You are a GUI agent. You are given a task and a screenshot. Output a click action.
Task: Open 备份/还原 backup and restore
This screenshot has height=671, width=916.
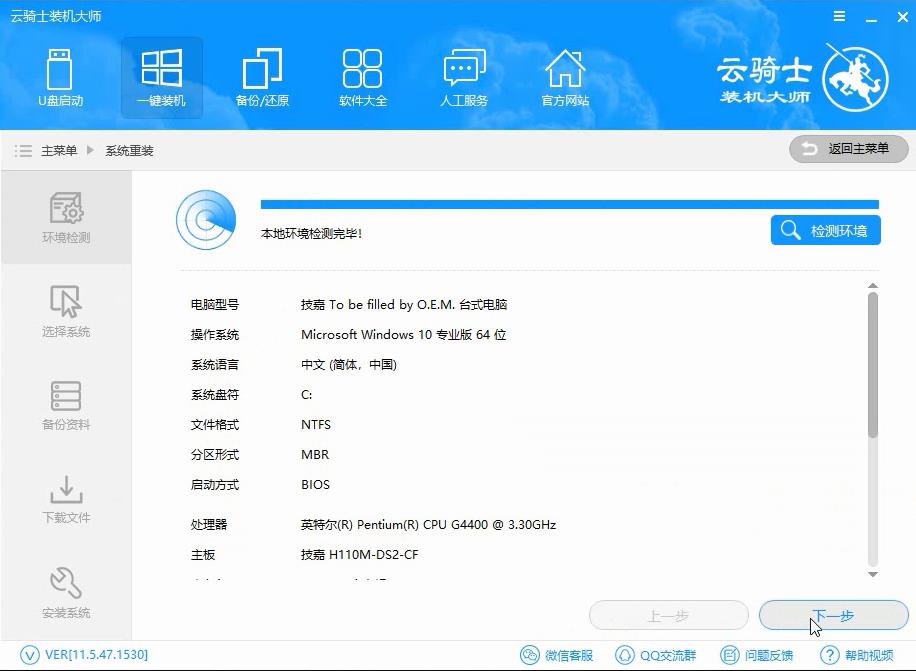point(262,77)
